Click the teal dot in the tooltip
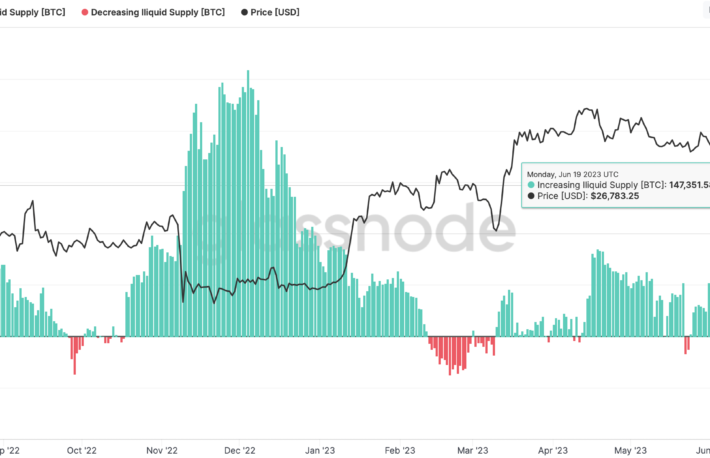 (531, 185)
